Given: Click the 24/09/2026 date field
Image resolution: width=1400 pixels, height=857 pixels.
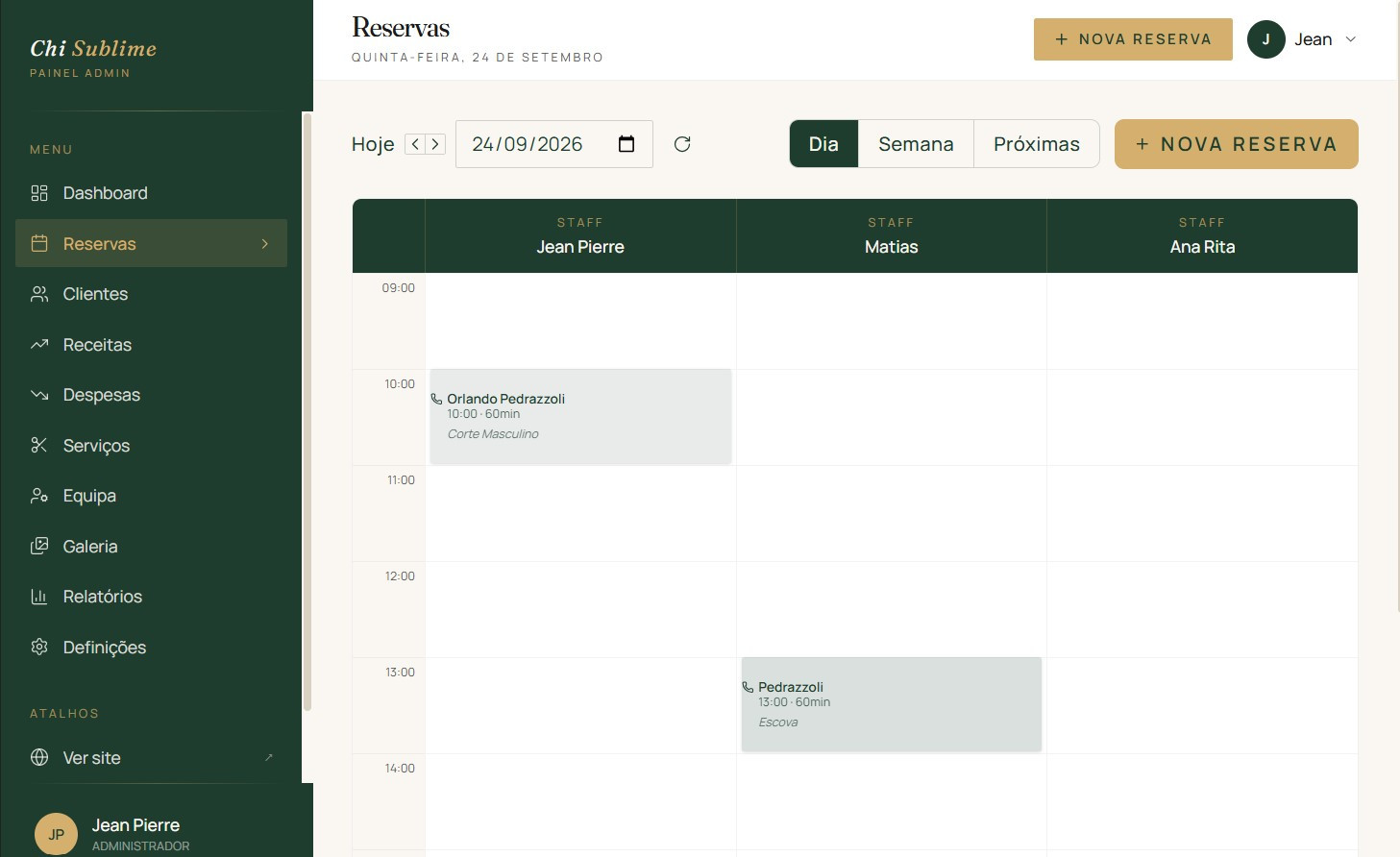Looking at the screenshot, I should (x=554, y=144).
